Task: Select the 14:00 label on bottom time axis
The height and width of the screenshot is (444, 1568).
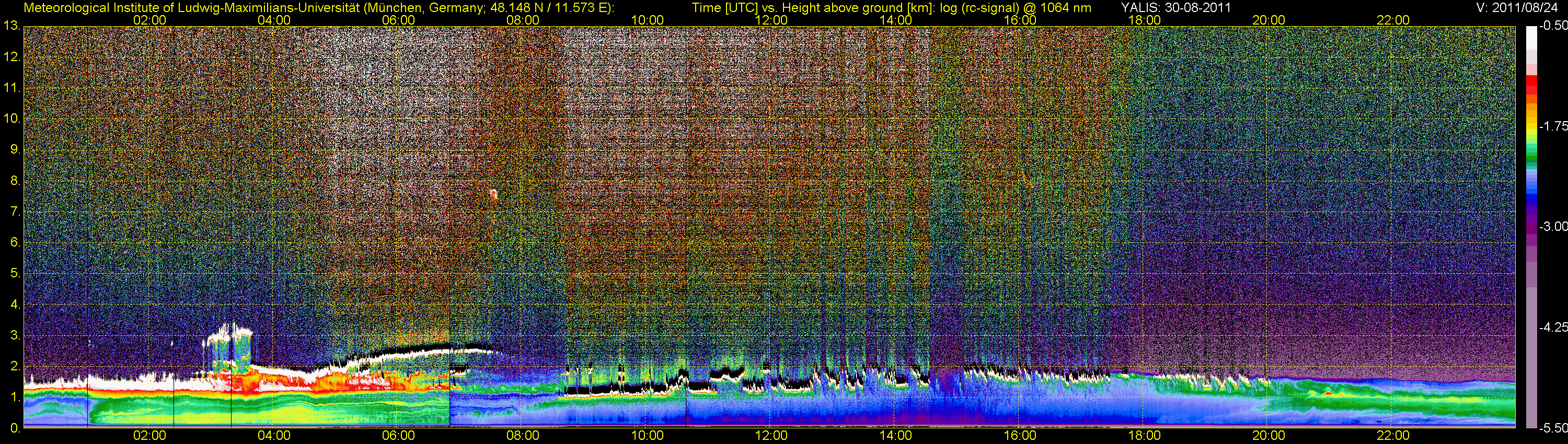Action: 895,436
